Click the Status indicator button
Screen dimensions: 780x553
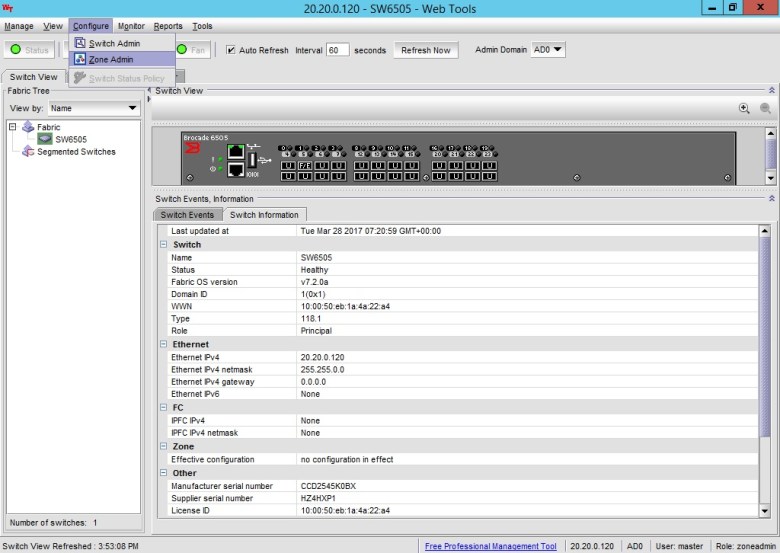coord(29,50)
